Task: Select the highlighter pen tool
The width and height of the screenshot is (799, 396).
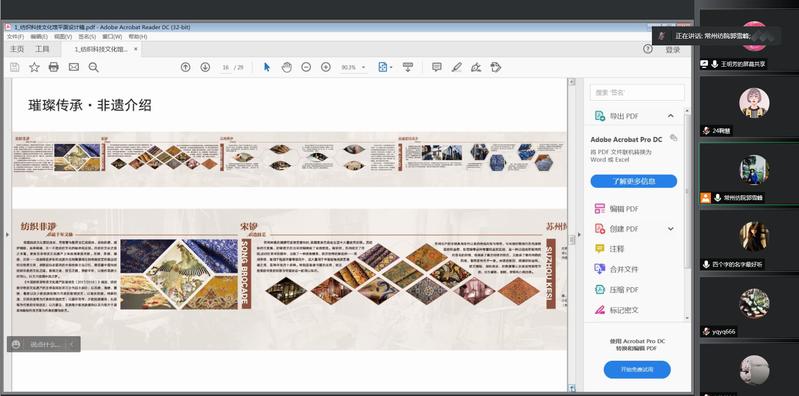Action: click(x=457, y=67)
